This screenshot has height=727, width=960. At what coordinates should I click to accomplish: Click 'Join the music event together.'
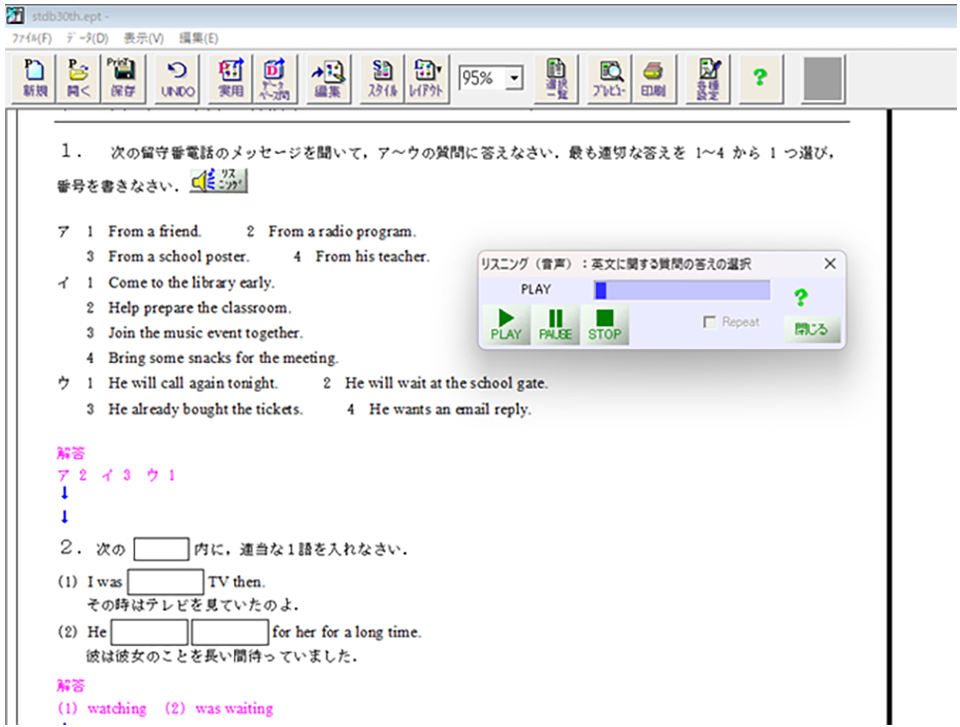click(205, 333)
